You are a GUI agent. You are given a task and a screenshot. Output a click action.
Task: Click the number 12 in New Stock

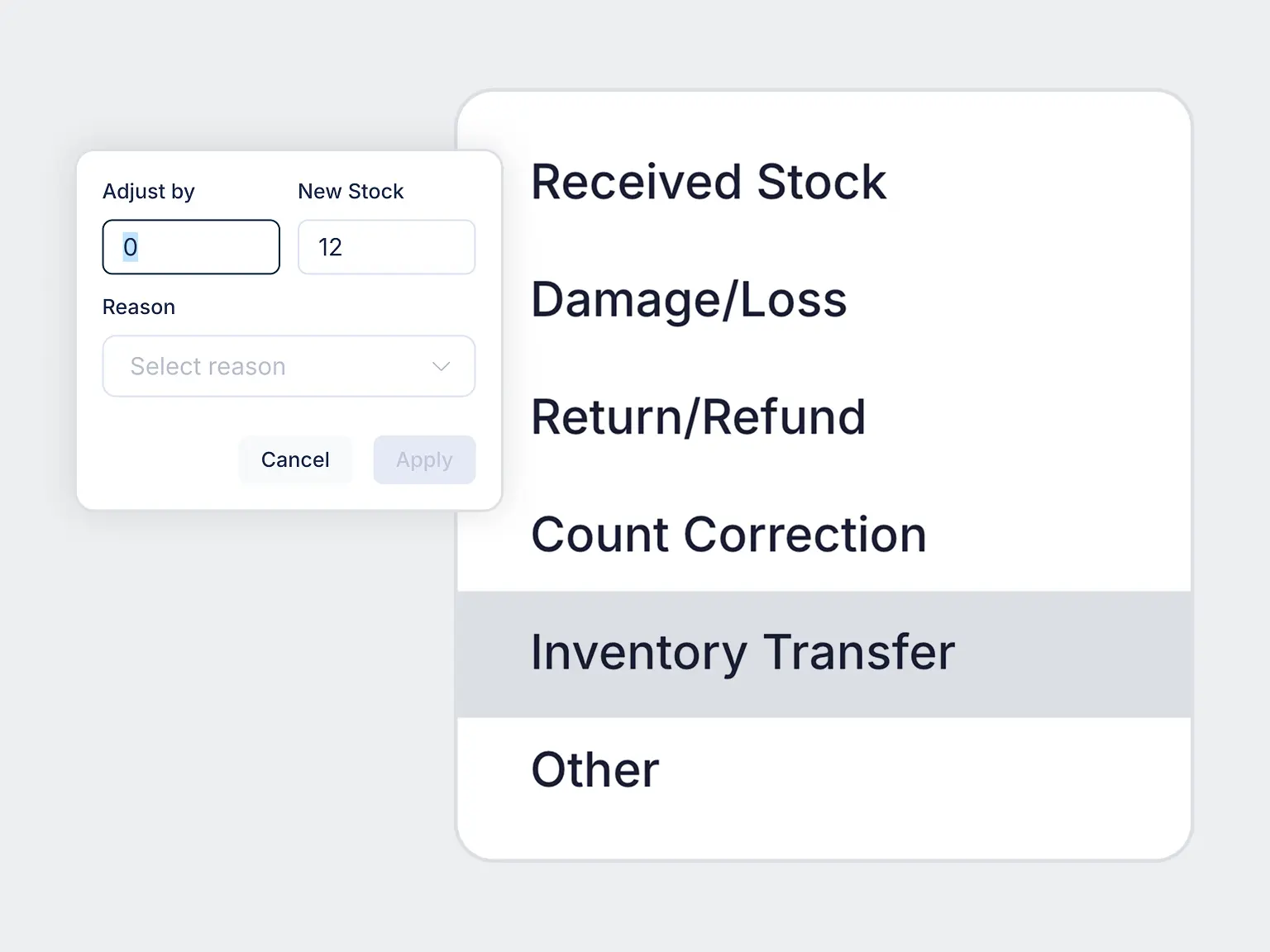pyautogui.click(x=330, y=247)
